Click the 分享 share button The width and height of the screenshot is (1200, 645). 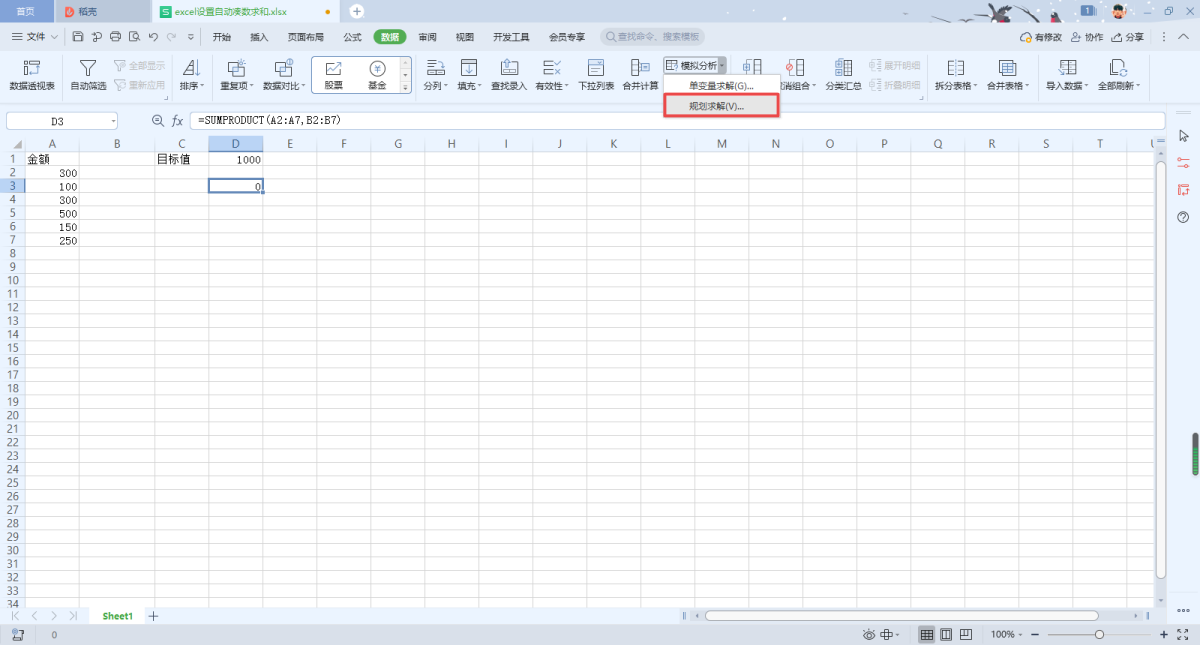point(1128,37)
